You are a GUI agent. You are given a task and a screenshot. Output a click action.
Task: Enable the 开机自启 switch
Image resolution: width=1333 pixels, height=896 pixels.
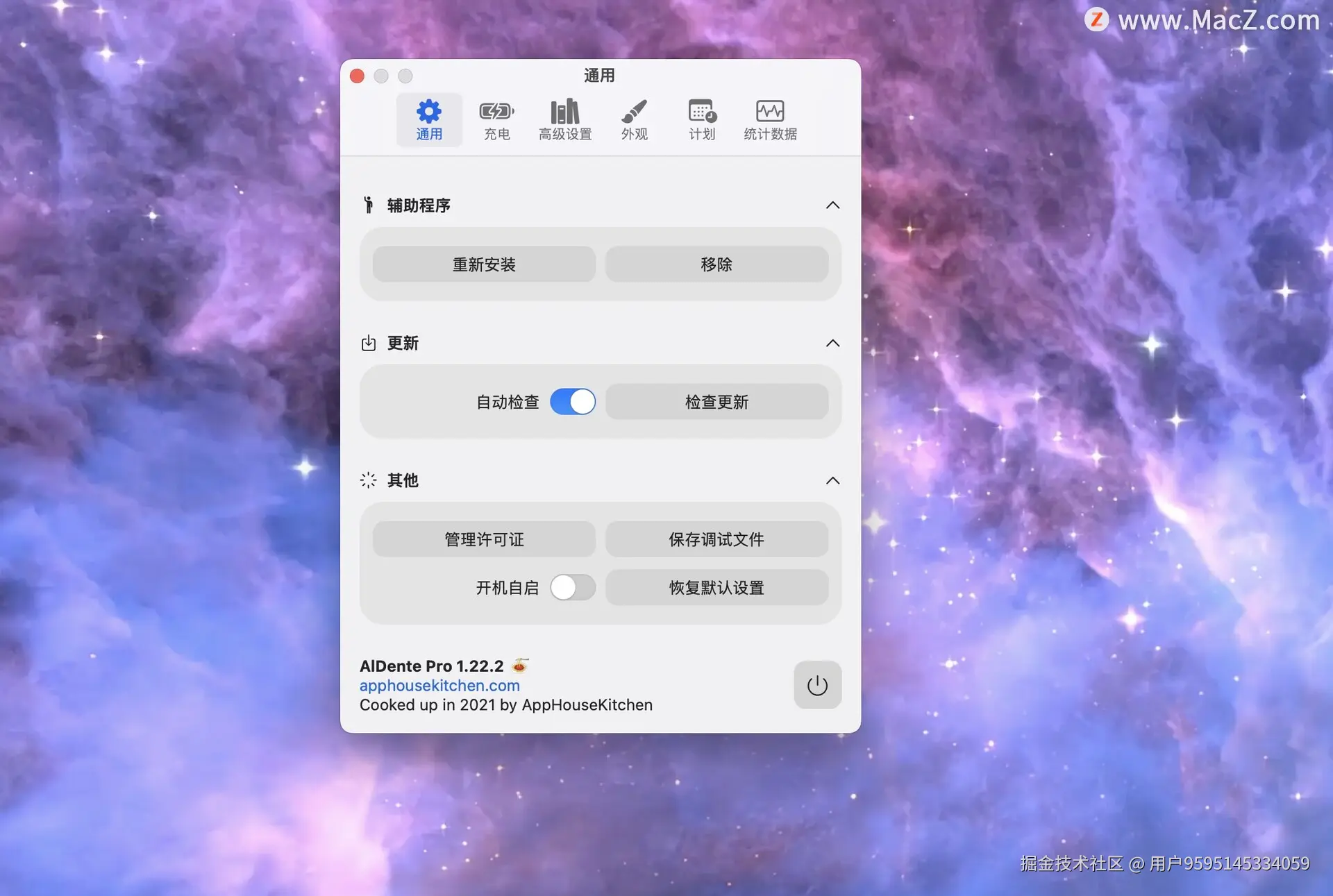573,588
